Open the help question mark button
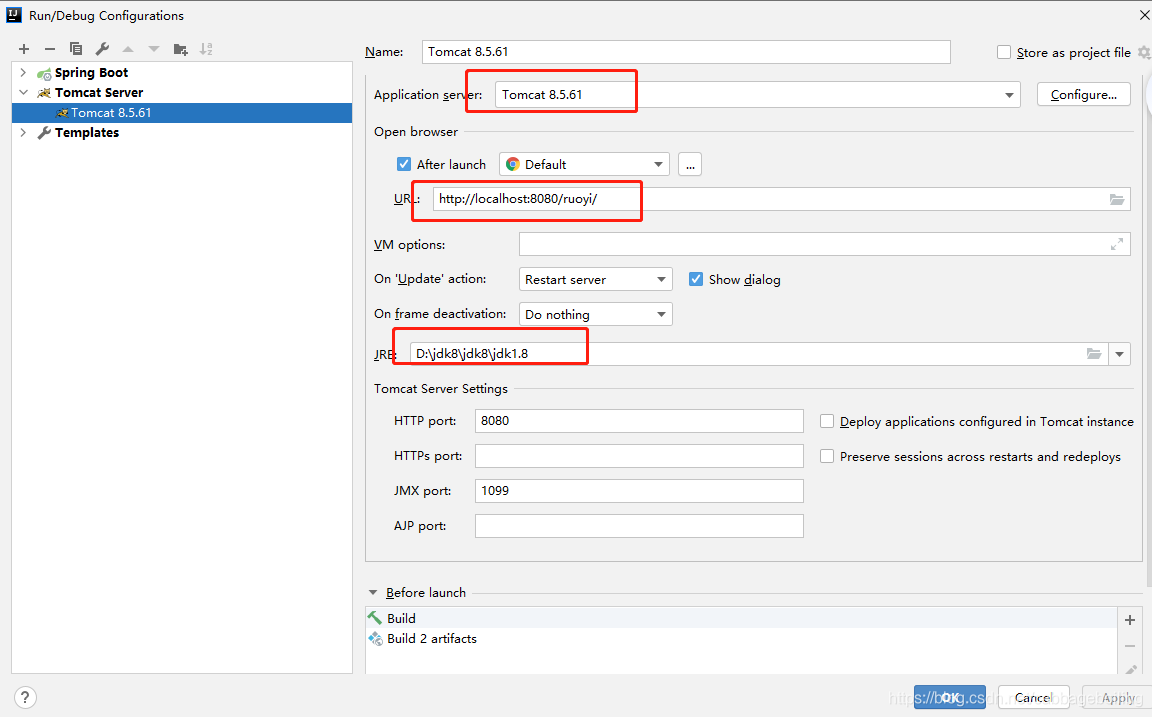Viewport: 1152px width, 717px height. click(25, 697)
